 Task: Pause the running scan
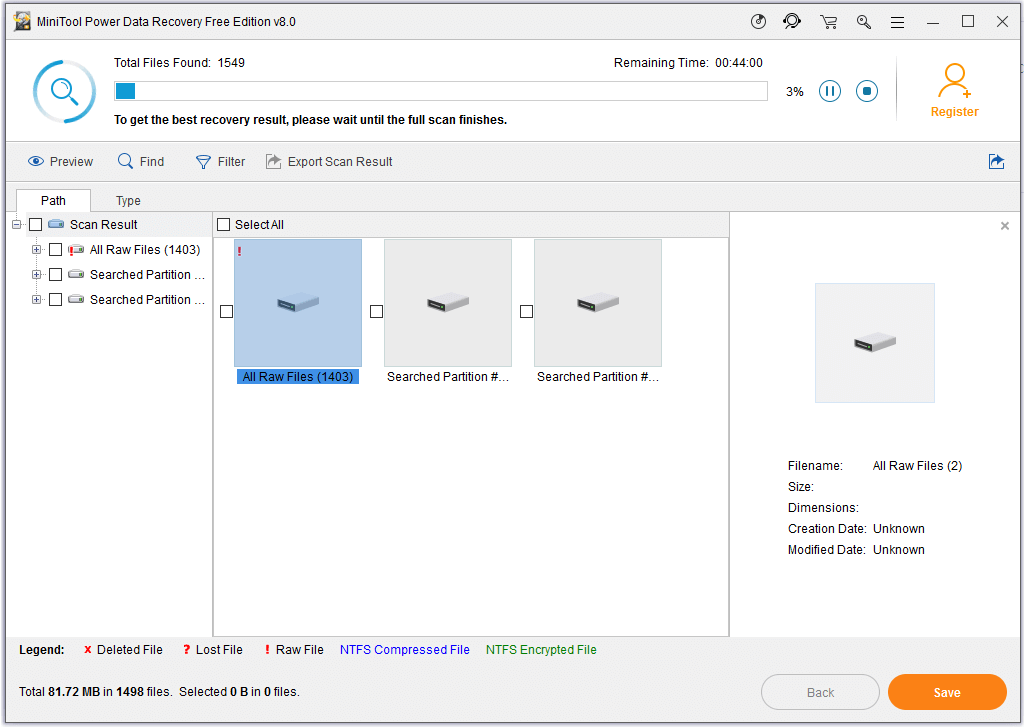pyautogui.click(x=830, y=92)
